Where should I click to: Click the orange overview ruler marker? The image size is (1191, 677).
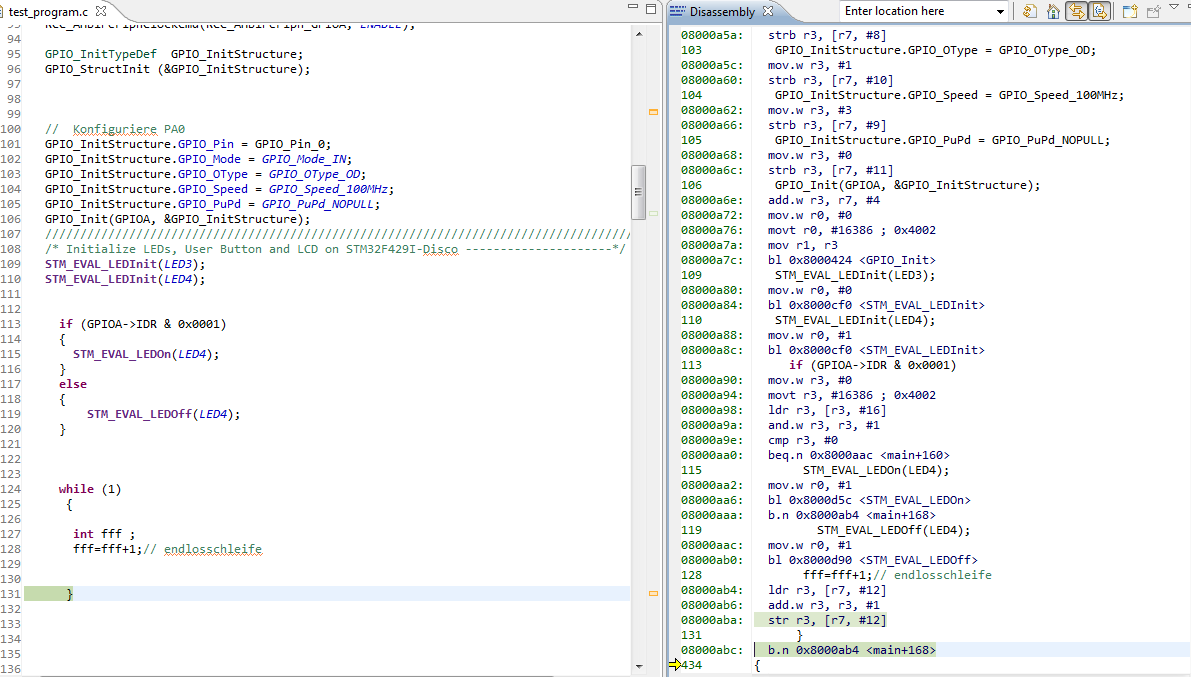click(x=653, y=112)
